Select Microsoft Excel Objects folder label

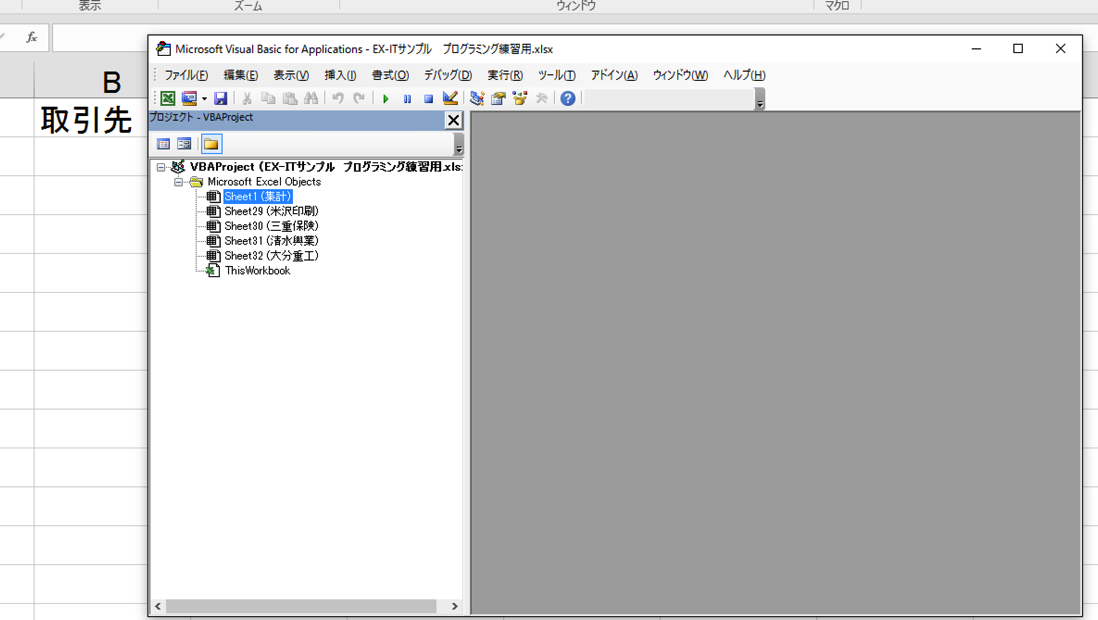[264, 181]
